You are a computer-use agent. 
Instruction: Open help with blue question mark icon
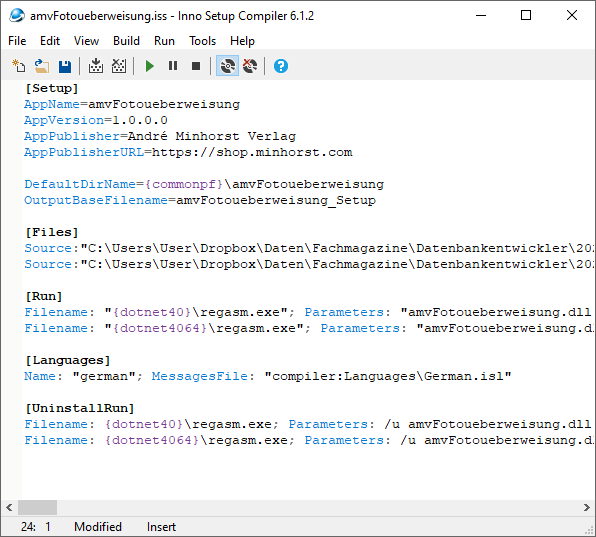[281, 66]
